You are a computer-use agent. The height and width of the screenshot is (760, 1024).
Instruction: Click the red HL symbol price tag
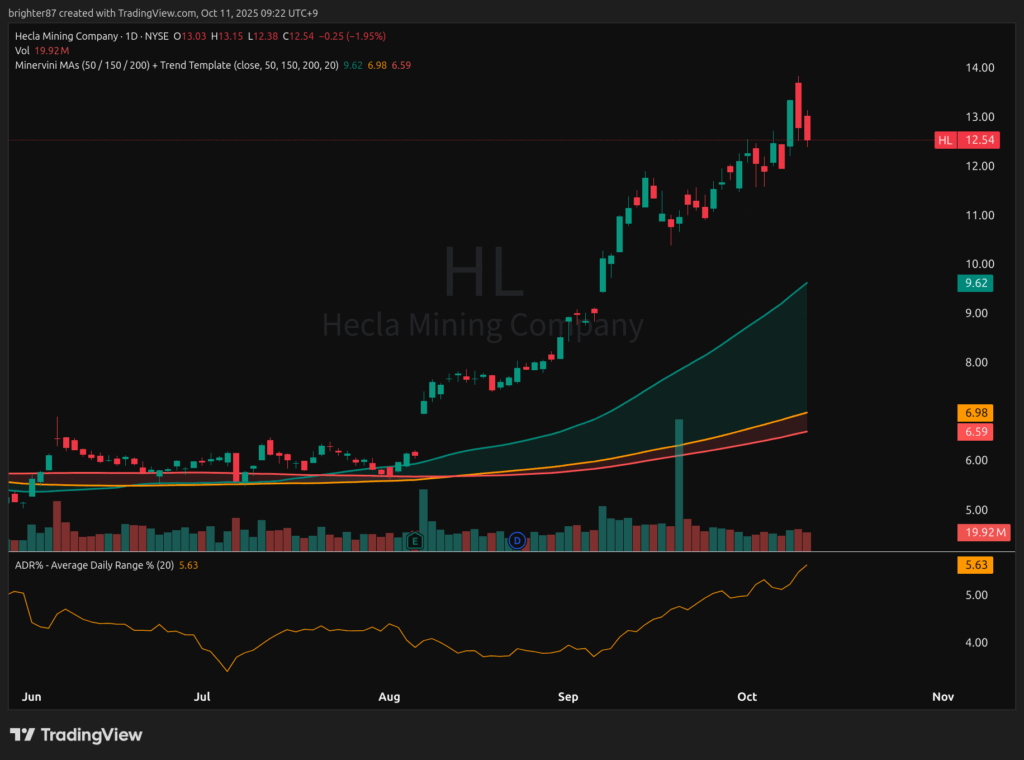tap(945, 140)
